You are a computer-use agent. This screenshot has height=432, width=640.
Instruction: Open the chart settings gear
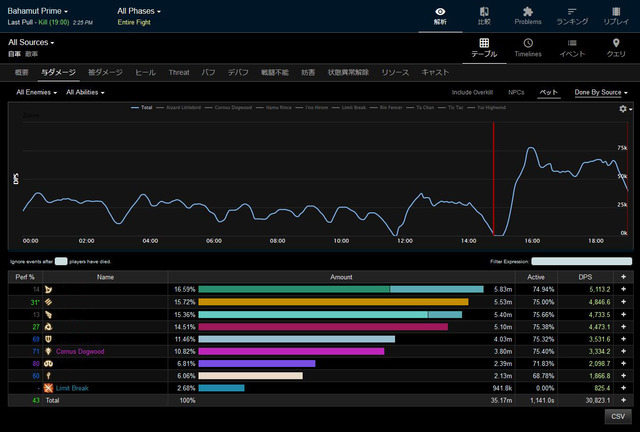coord(623,109)
